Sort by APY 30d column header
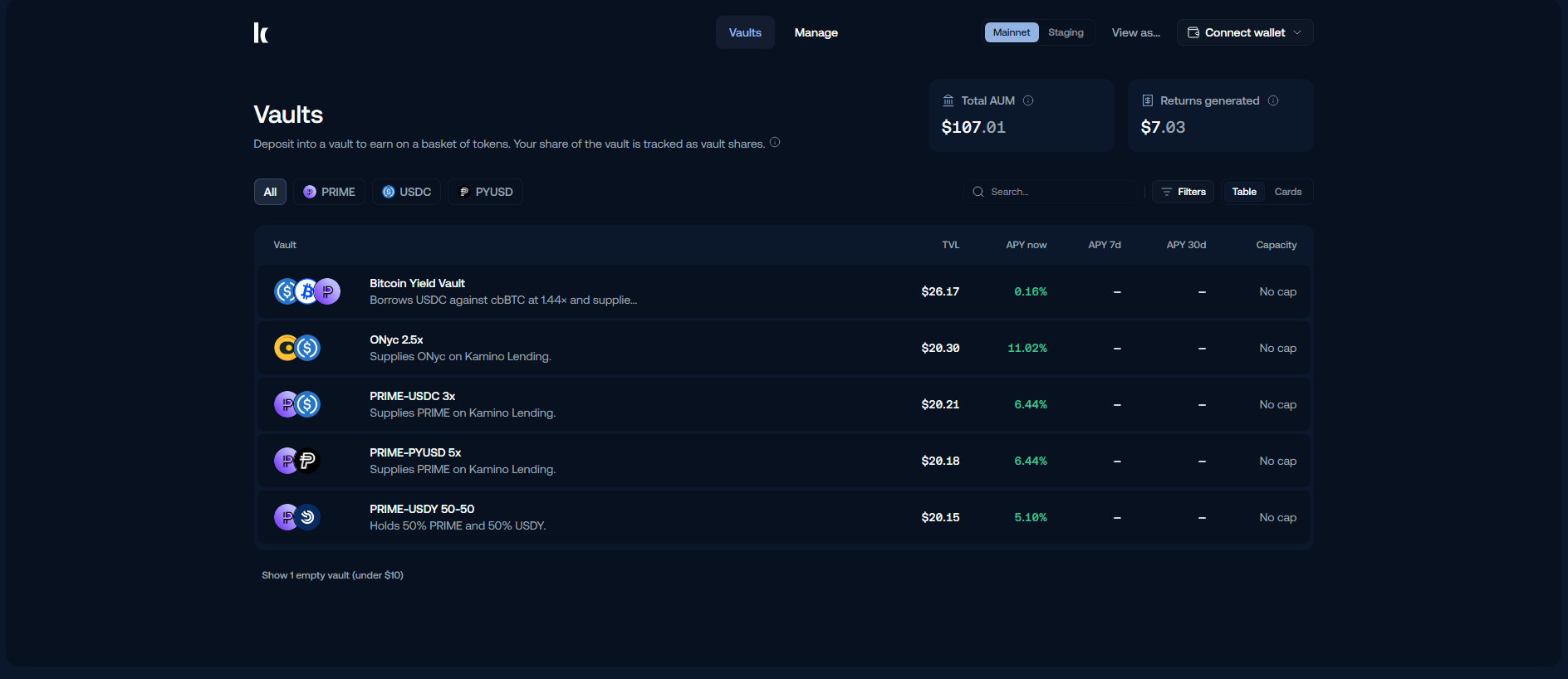Image resolution: width=1568 pixels, height=679 pixels. point(1186,245)
